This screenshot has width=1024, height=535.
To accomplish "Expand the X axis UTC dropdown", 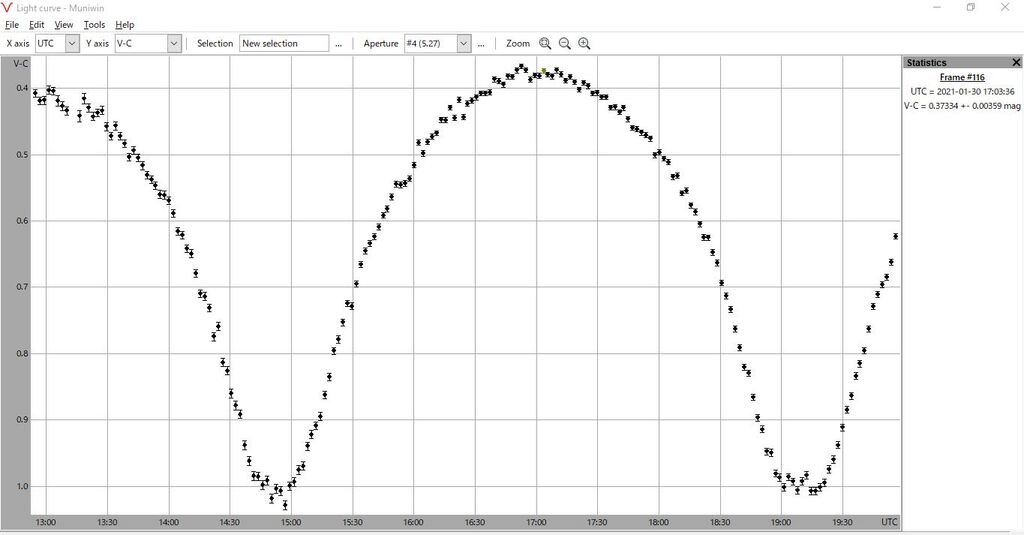I will tap(72, 44).
